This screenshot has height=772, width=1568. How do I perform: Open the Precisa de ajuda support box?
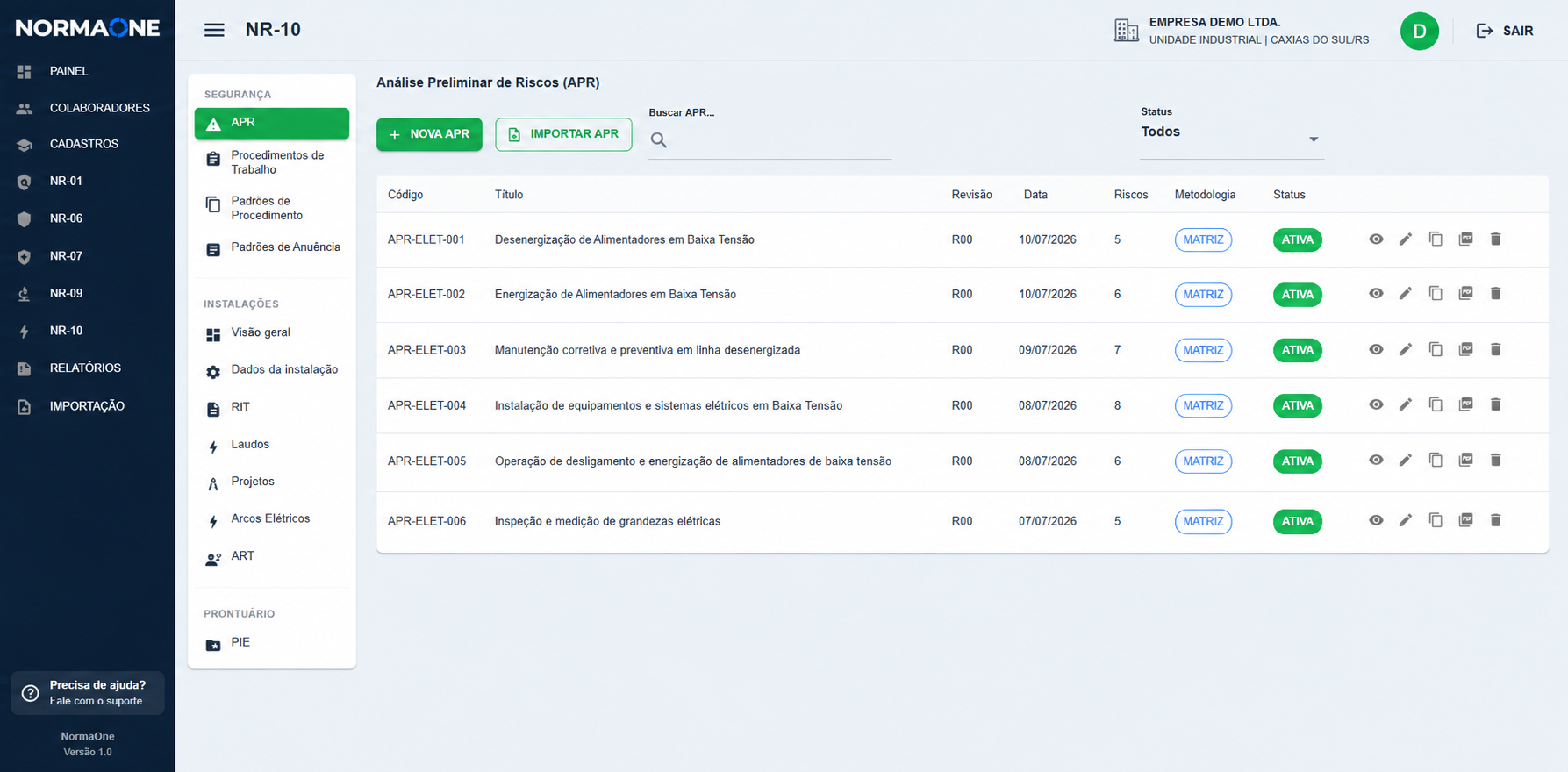tap(88, 693)
